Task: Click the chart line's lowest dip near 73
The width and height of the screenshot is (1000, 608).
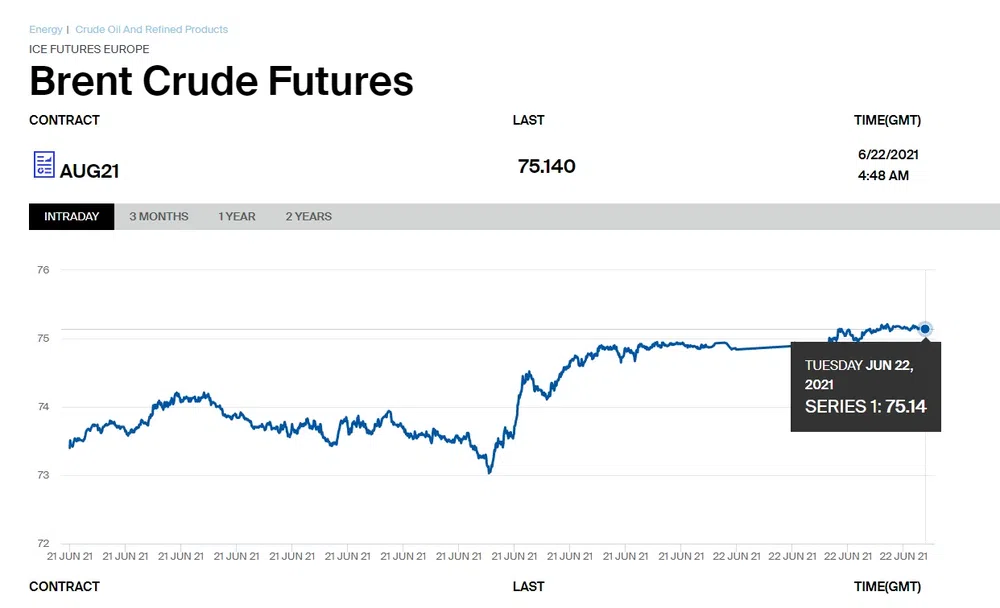Action: (489, 471)
